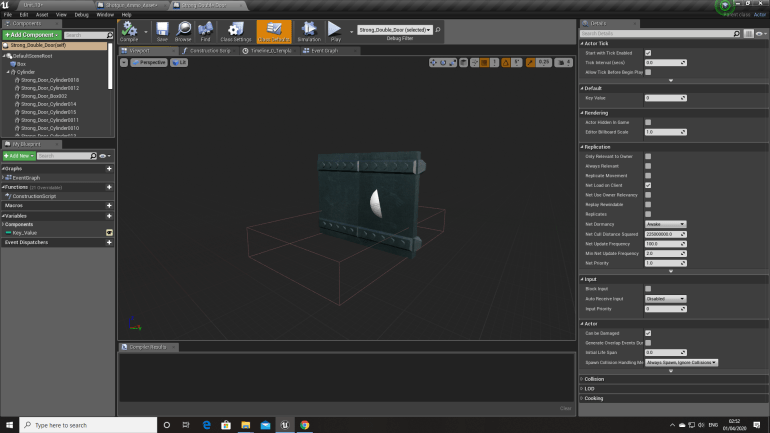Screen dimensions: 770x433
Task: Open Google Chrome from taskbar
Action: tap(305, 425)
